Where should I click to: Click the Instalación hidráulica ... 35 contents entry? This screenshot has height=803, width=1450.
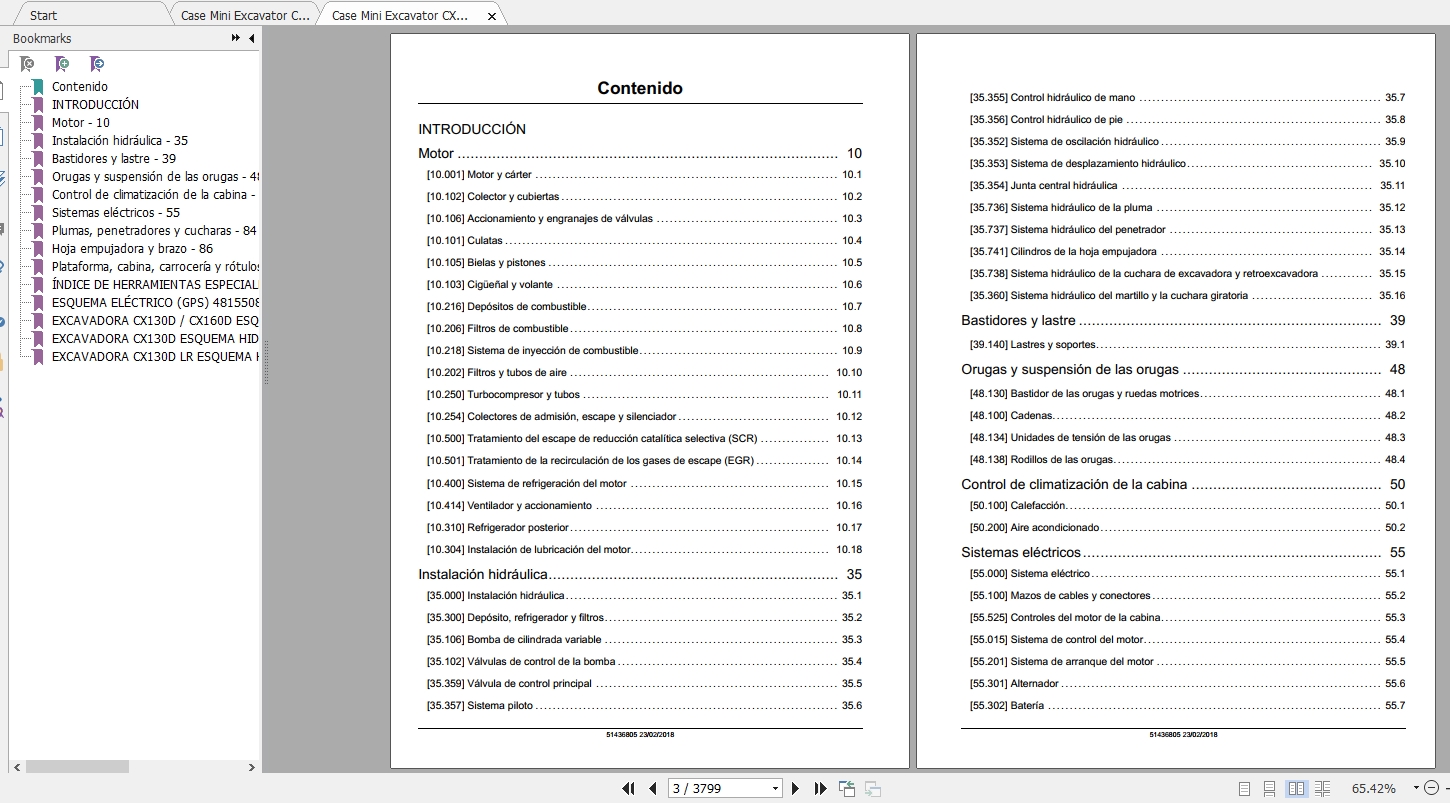pos(640,575)
